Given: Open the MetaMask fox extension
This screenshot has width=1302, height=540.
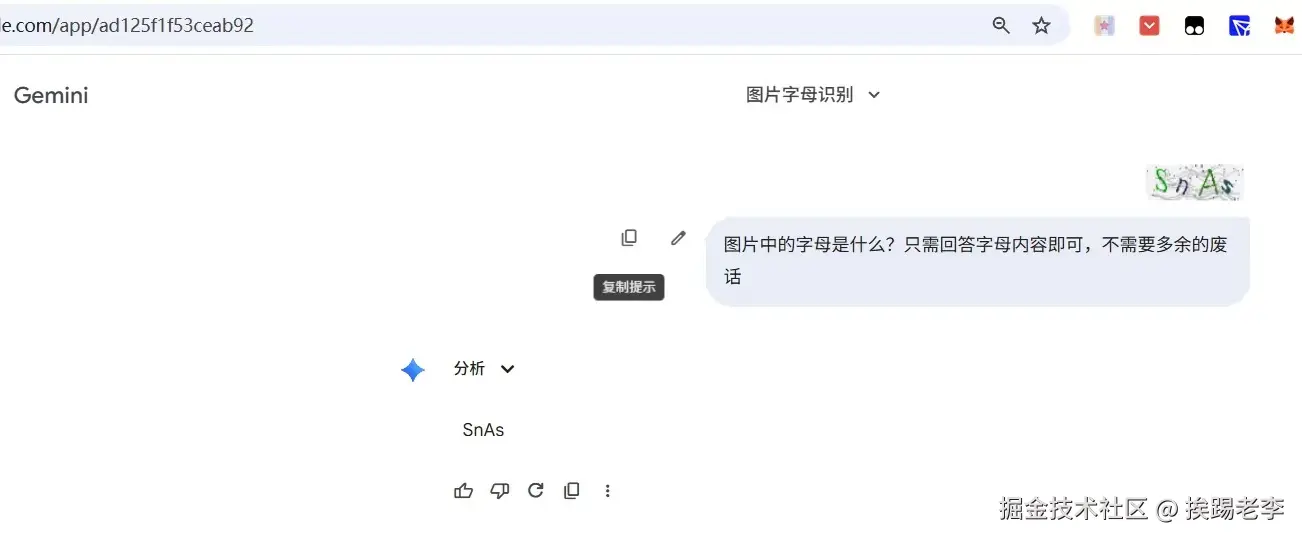Looking at the screenshot, I should [x=1284, y=26].
